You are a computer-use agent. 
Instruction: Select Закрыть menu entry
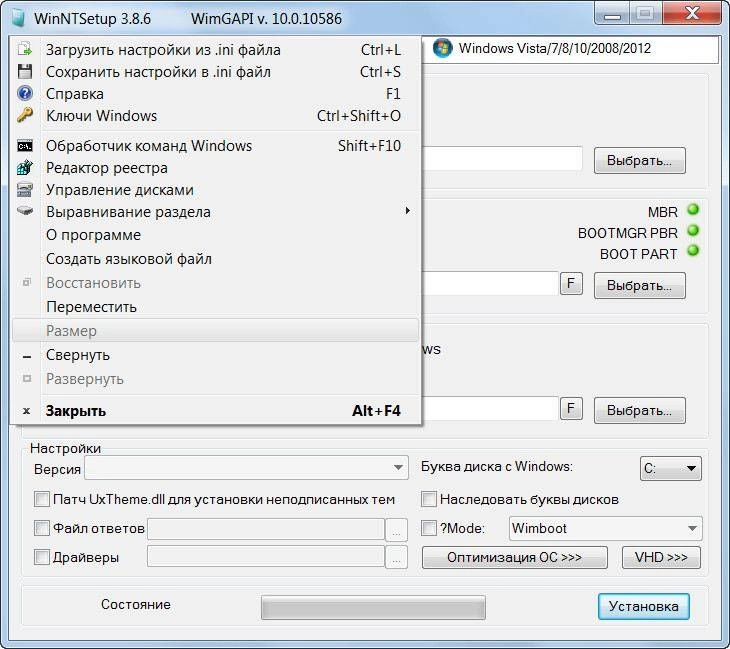[216, 411]
